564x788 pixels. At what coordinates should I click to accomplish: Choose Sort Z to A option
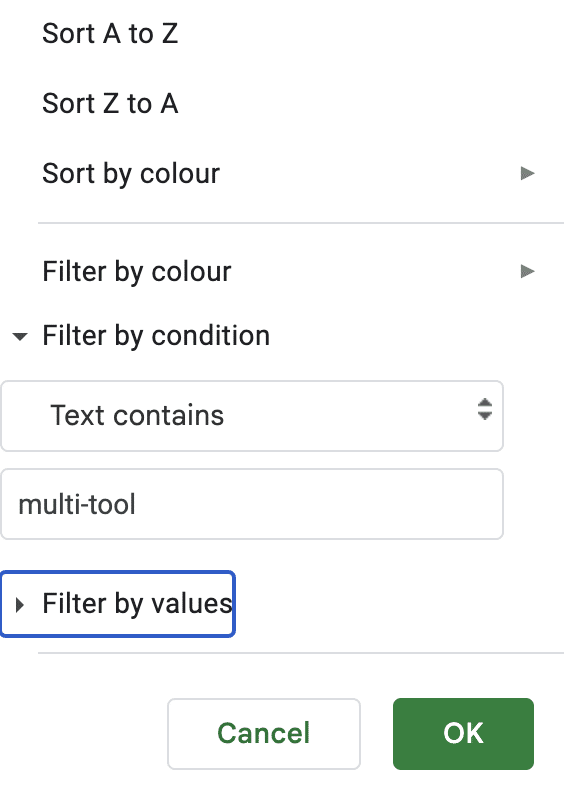[x=110, y=104]
